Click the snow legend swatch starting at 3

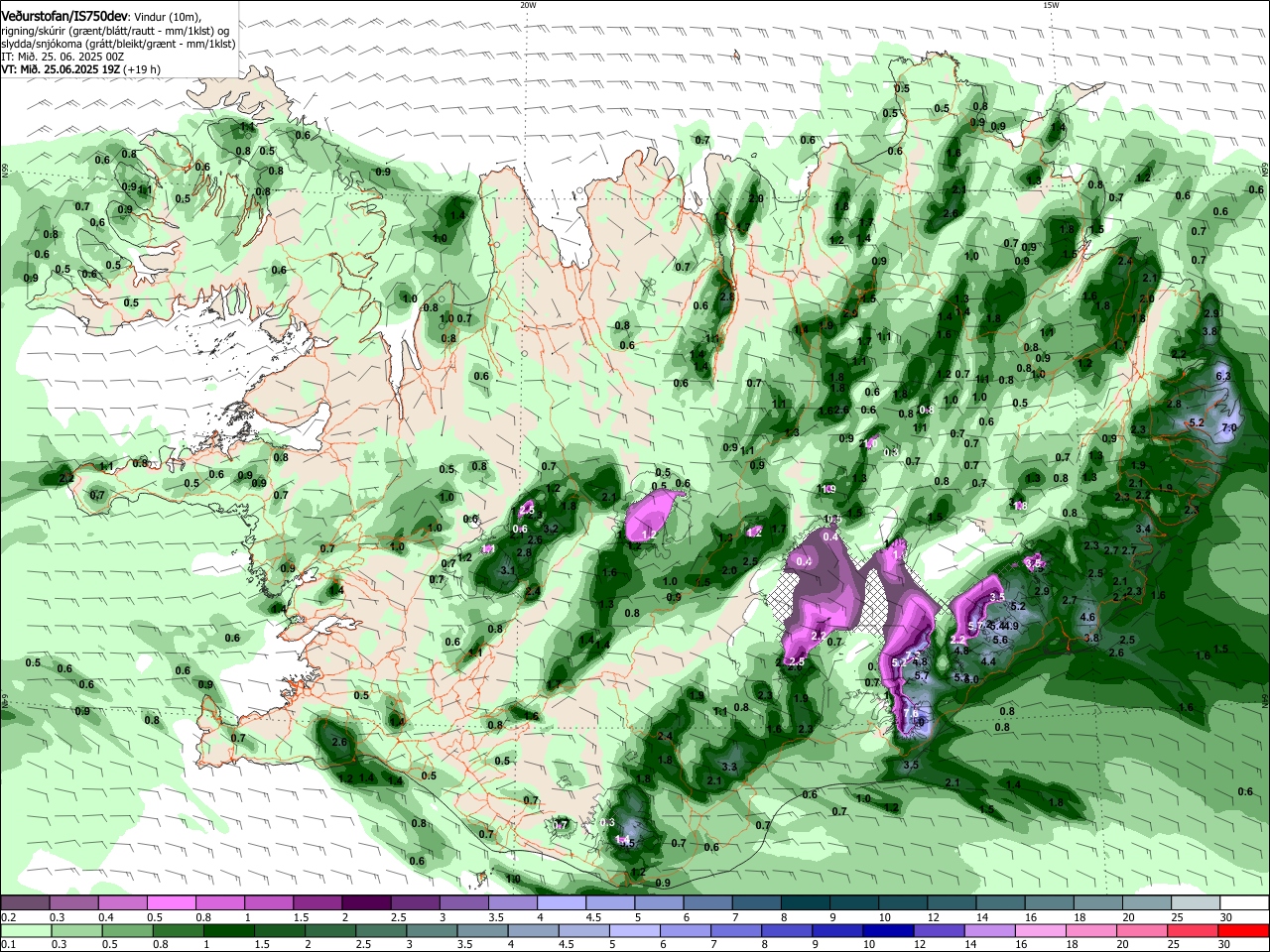[462, 903]
